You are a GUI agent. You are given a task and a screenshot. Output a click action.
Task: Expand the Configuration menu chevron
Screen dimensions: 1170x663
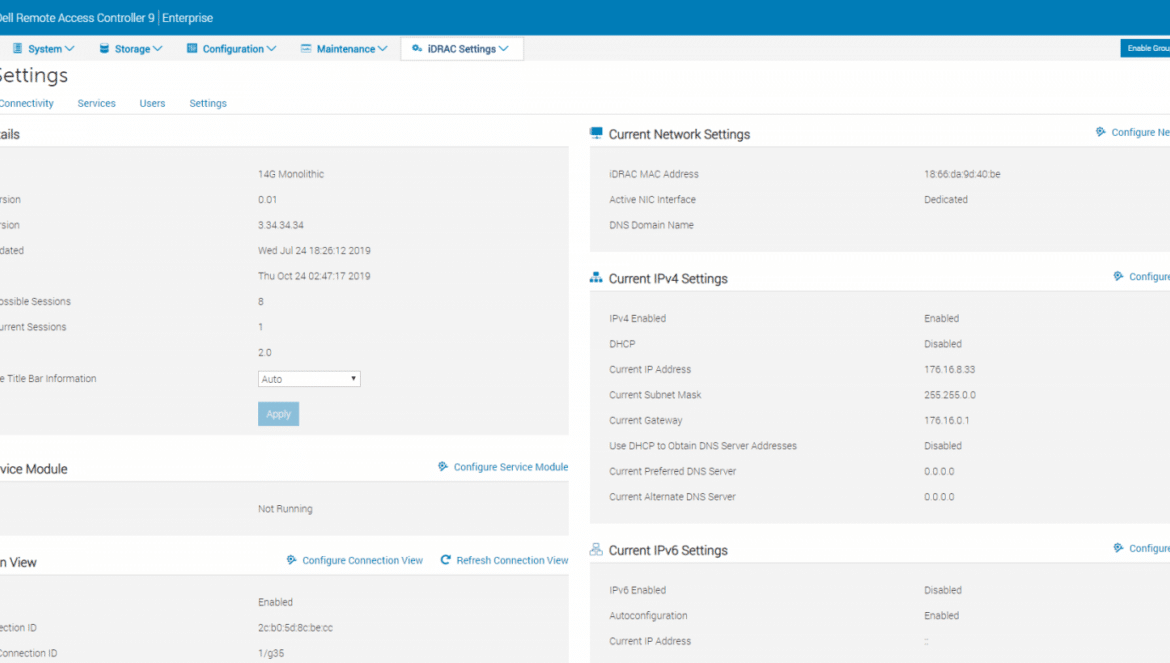(x=272, y=49)
